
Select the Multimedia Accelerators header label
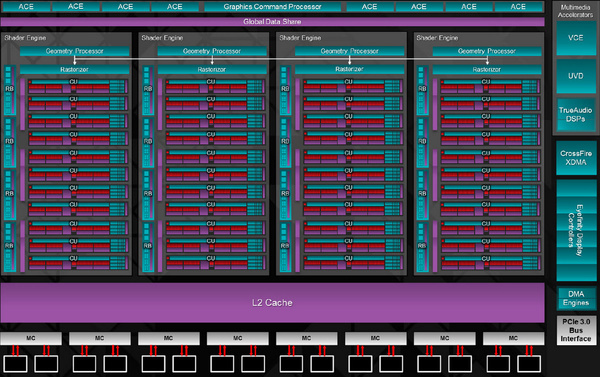click(x=575, y=11)
